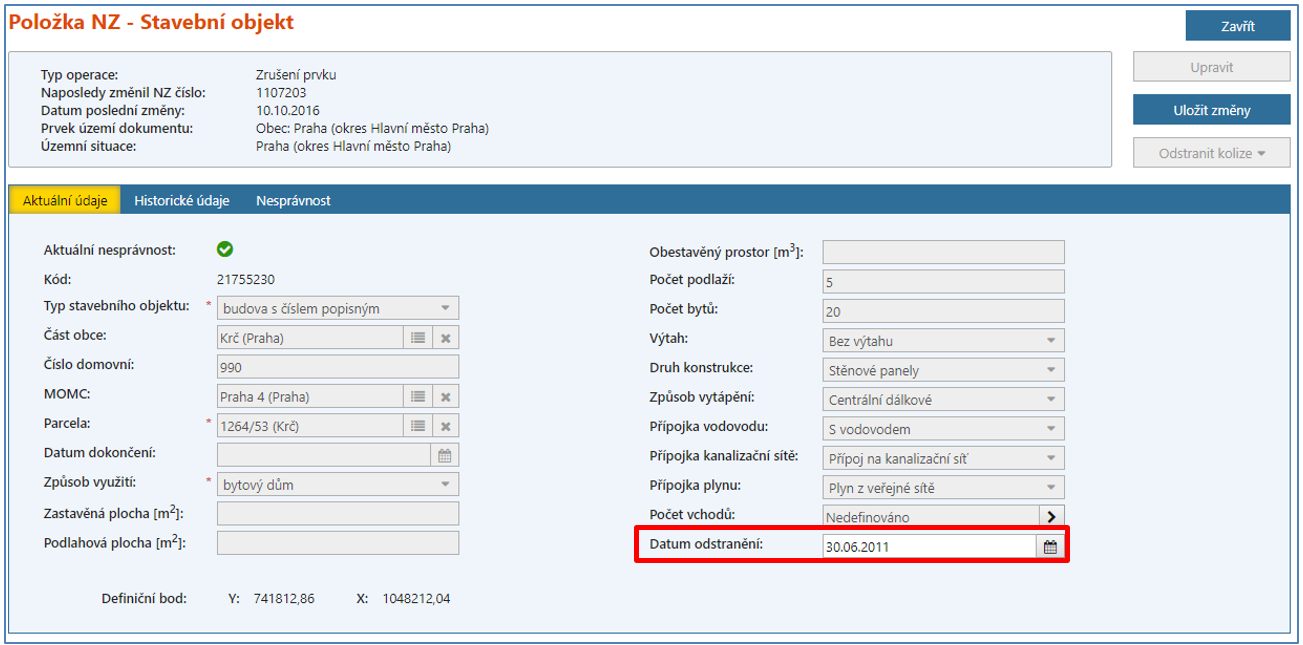Open list picker for MOMC field
This screenshot has height=645, width=1303.
pyautogui.click(x=418, y=397)
